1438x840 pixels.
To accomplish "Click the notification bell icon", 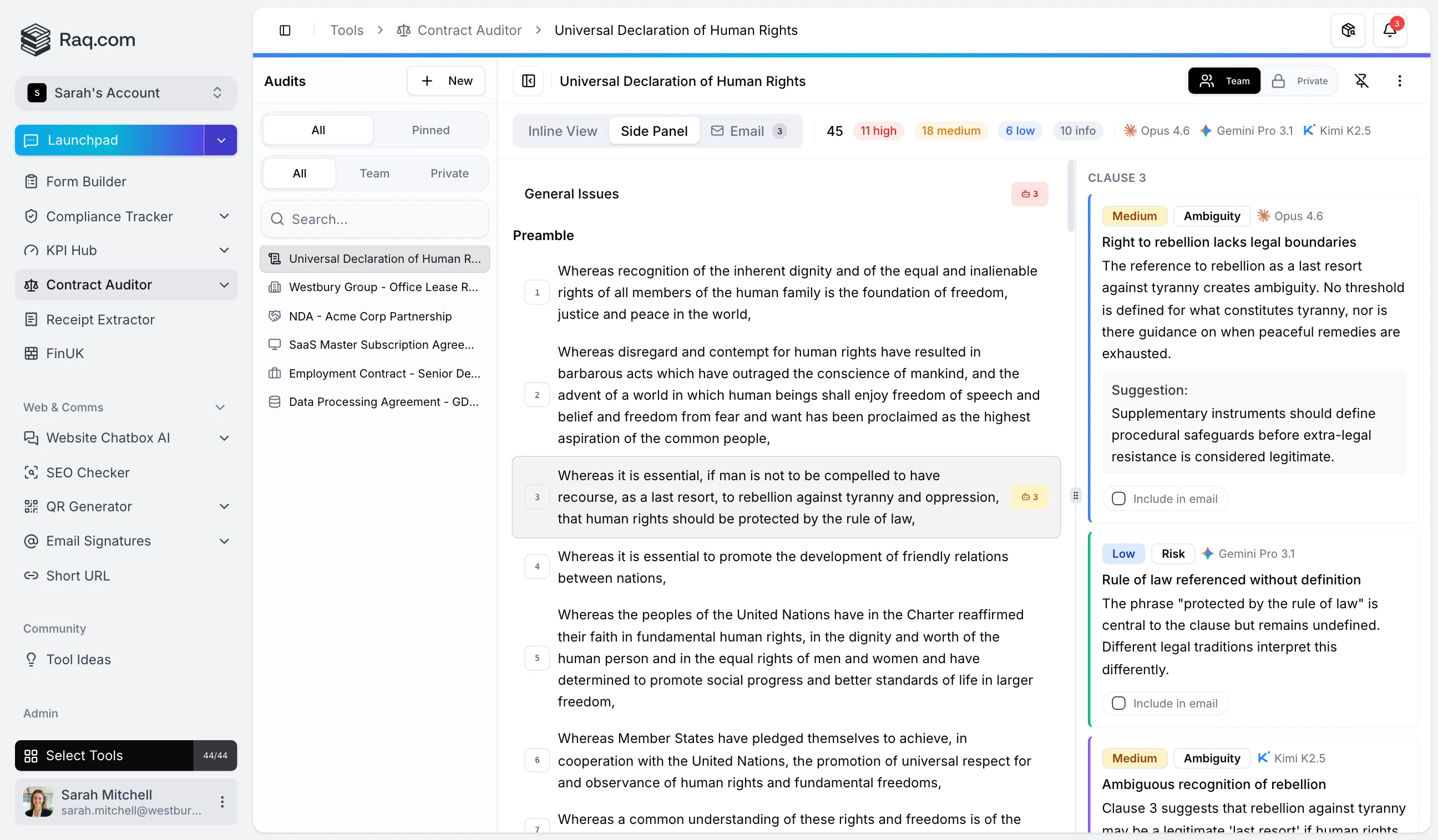I will 1389,30.
